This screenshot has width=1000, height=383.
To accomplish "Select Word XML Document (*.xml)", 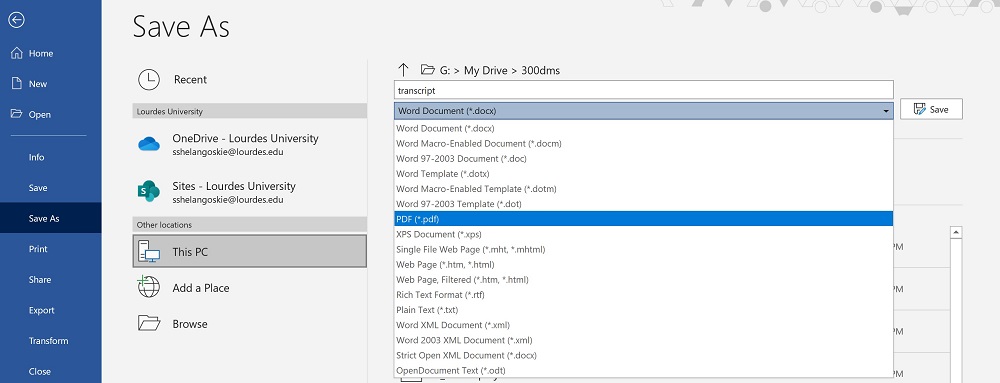I will pyautogui.click(x=643, y=325).
